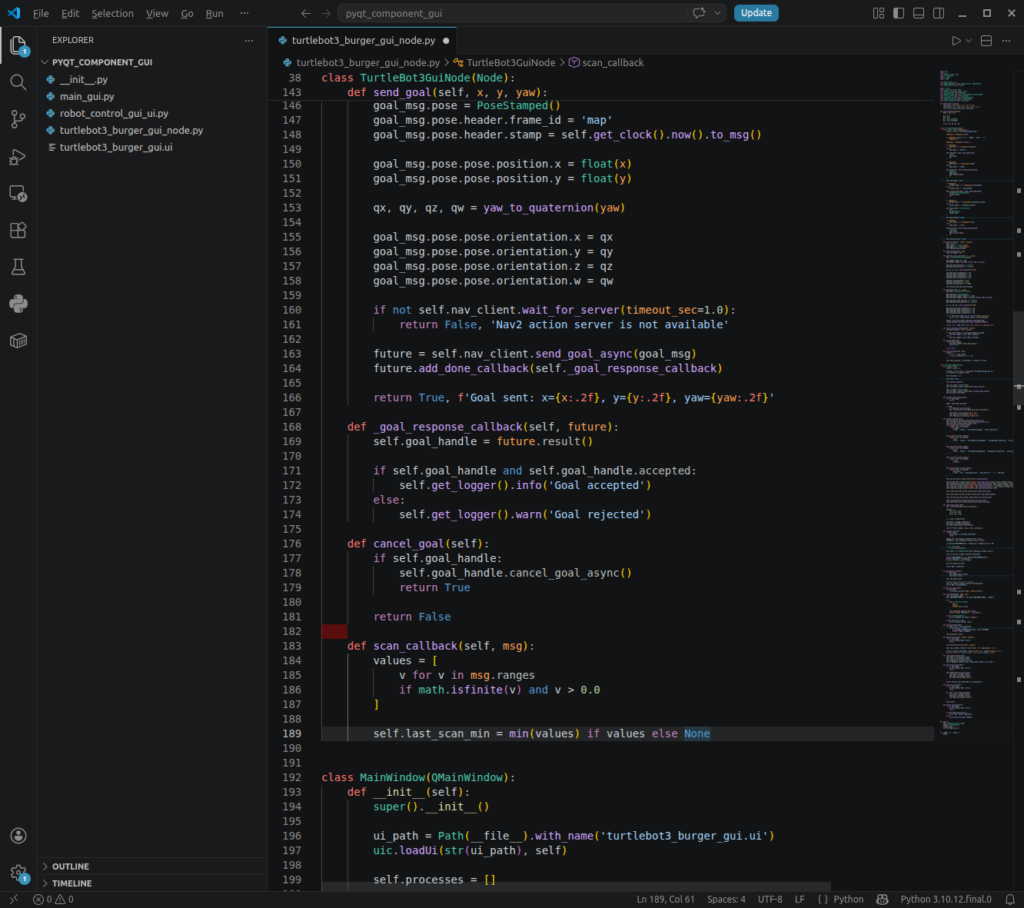Open the Accounts menu

[x=18, y=835]
